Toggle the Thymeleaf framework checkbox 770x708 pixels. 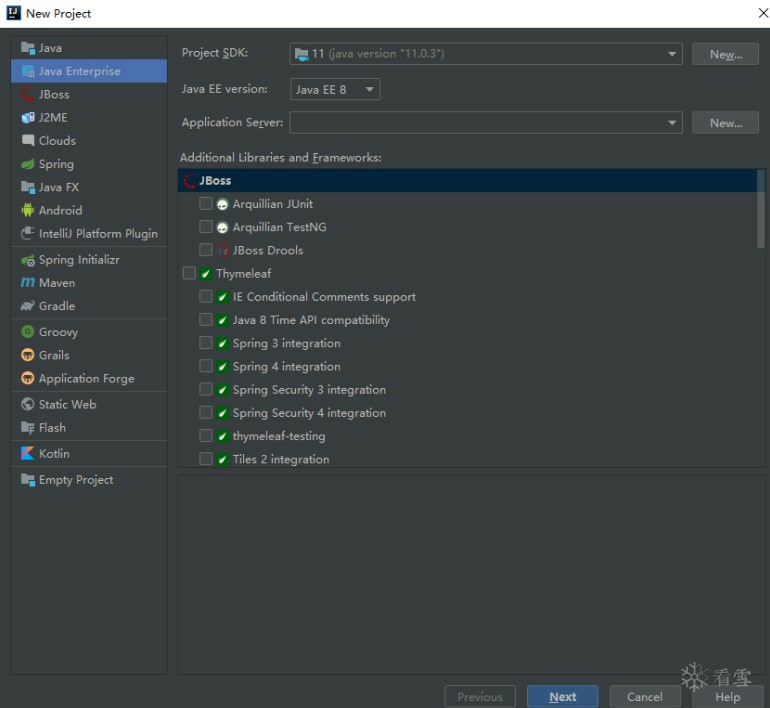(189, 274)
